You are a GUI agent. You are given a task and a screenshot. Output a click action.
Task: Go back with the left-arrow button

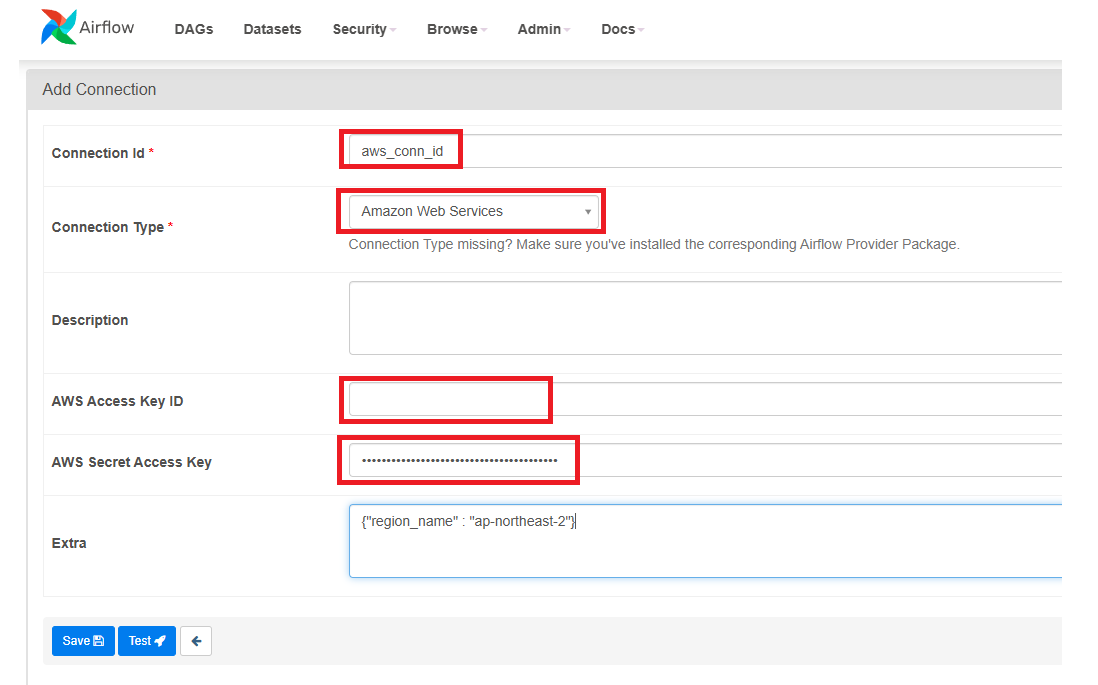pyautogui.click(x=196, y=641)
